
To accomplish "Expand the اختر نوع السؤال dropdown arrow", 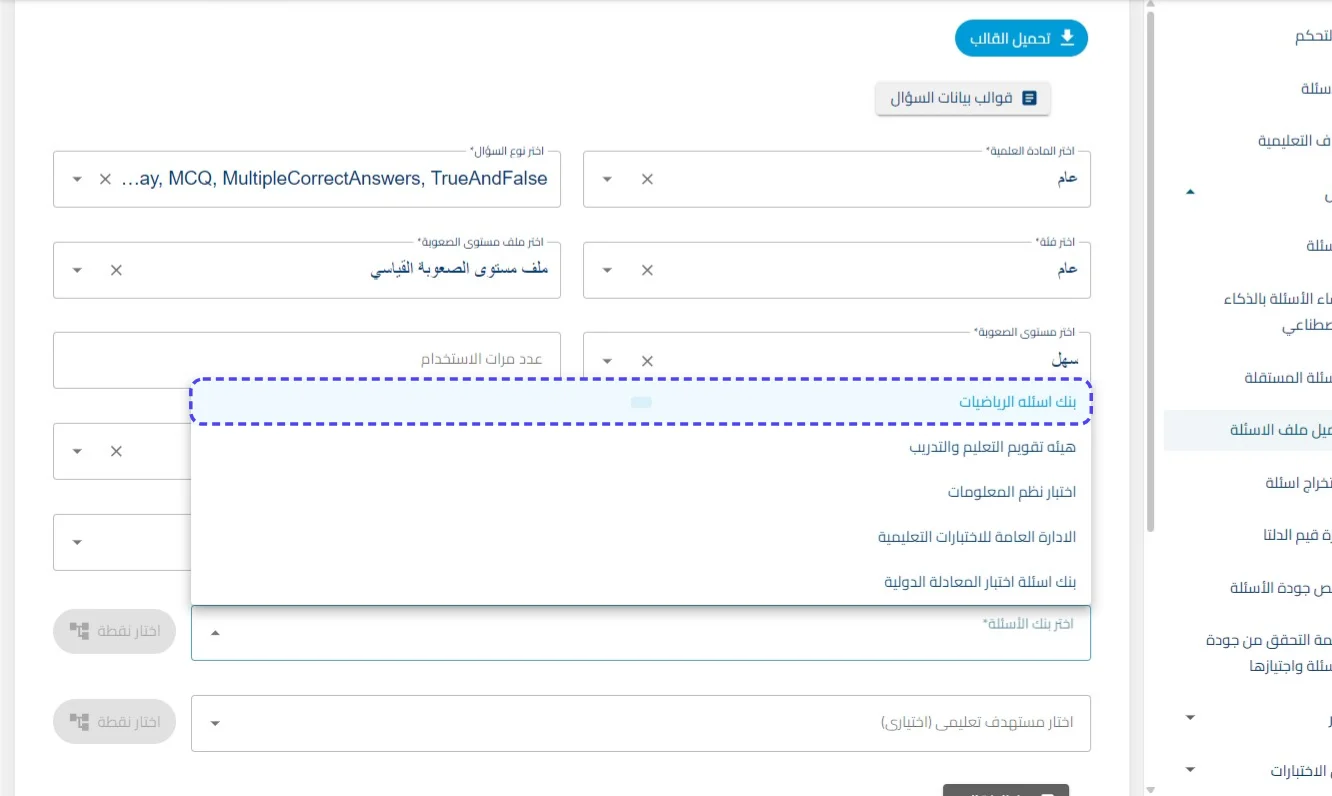I will [x=77, y=179].
